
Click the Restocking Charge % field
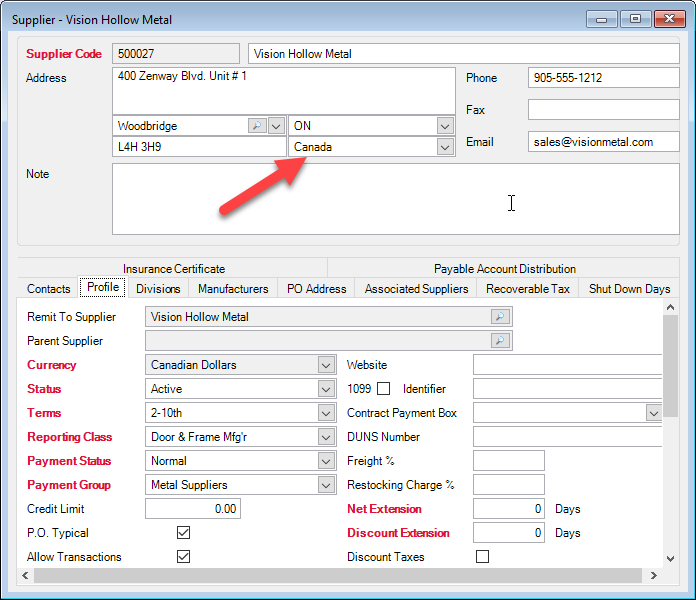click(x=509, y=485)
